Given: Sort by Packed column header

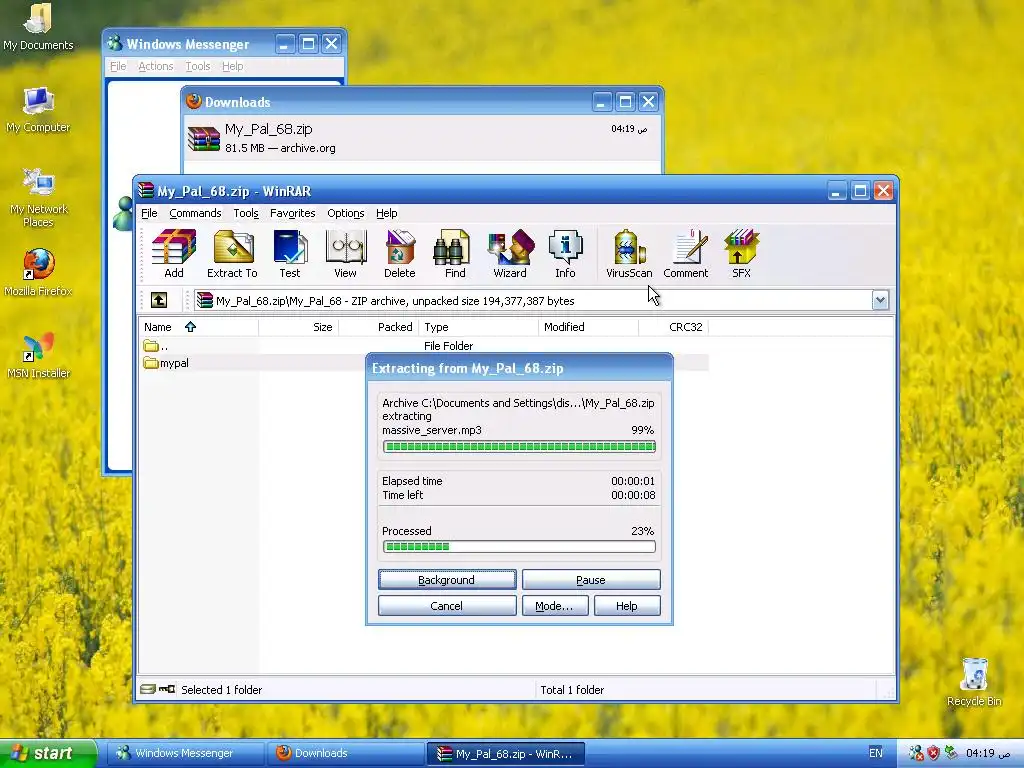Looking at the screenshot, I should click(x=379, y=327).
